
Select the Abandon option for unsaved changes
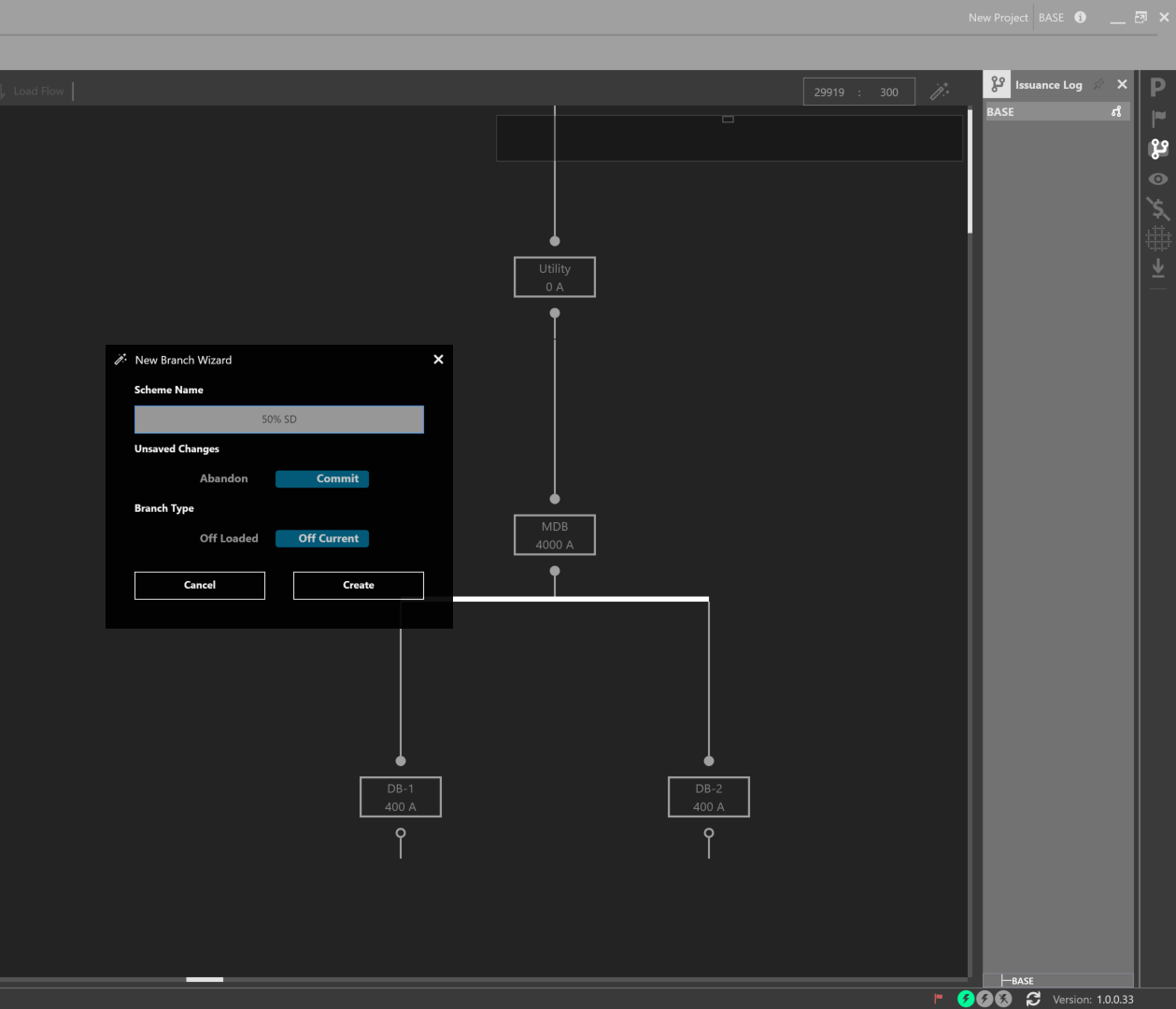(x=224, y=478)
